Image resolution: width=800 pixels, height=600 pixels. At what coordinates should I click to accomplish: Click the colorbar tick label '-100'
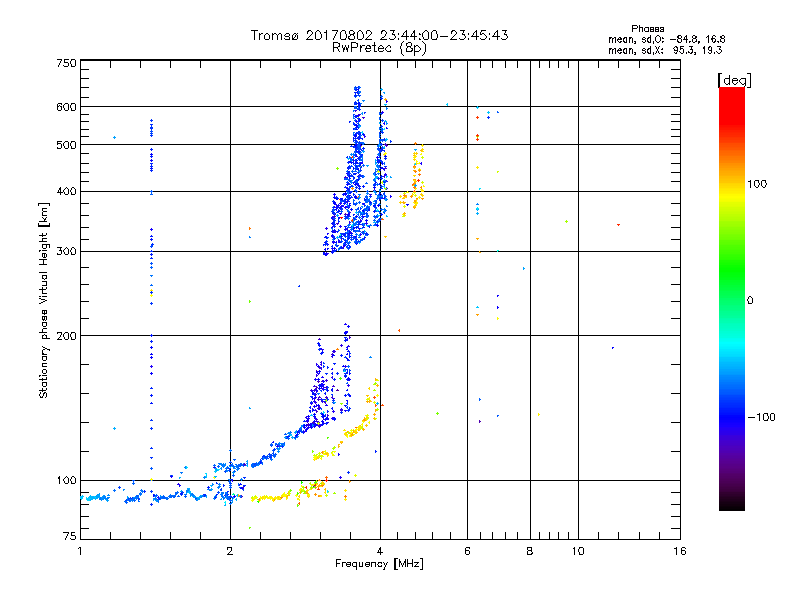click(x=761, y=417)
